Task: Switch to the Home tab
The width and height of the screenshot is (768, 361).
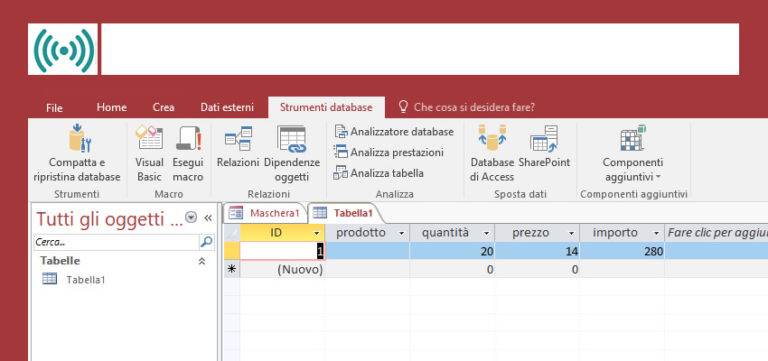Action: (x=112, y=107)
